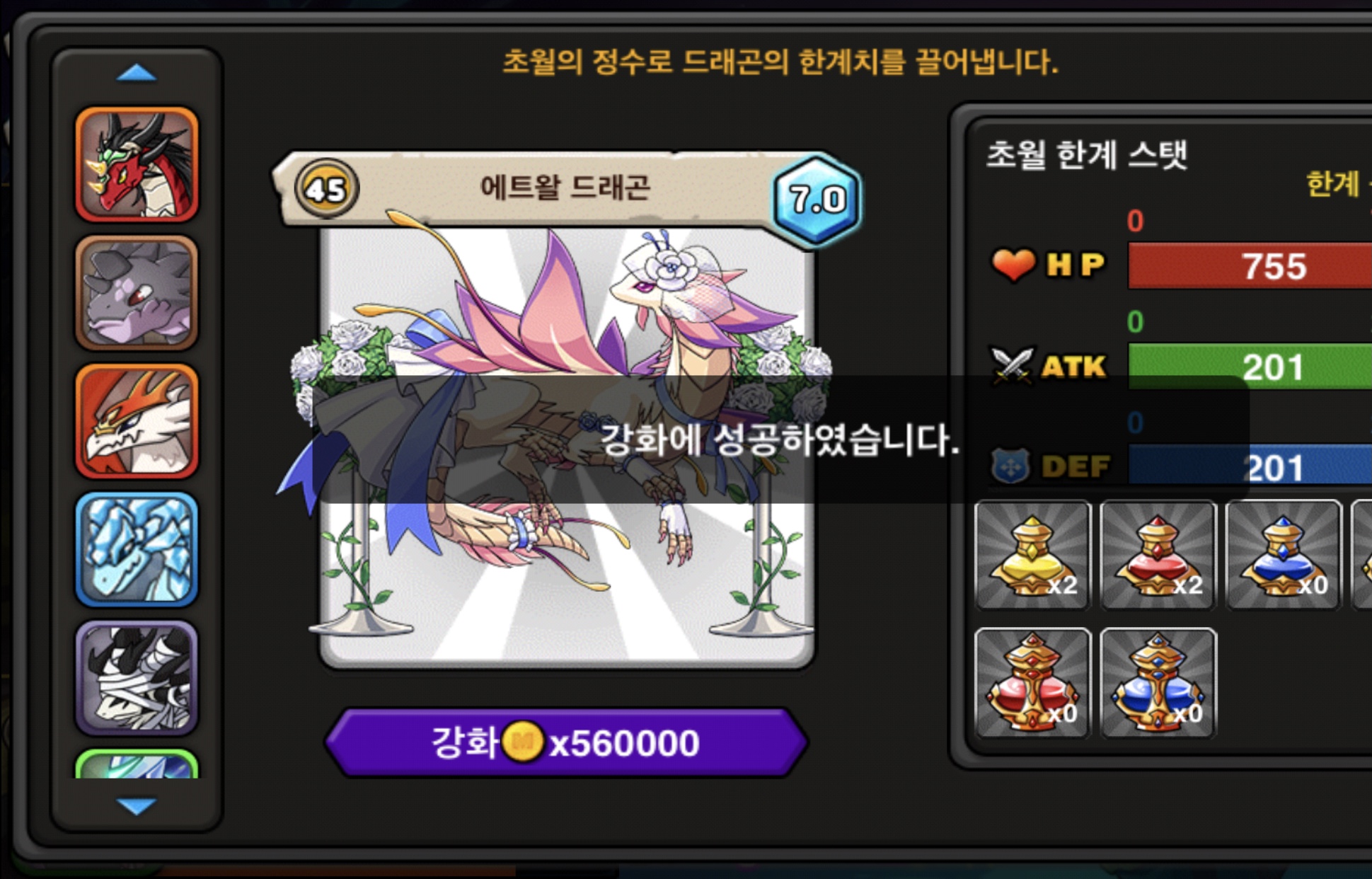Screen dimensions: 1372x879
Task: Select the partially visible green-framed dragon
Action: click(137, 764)
